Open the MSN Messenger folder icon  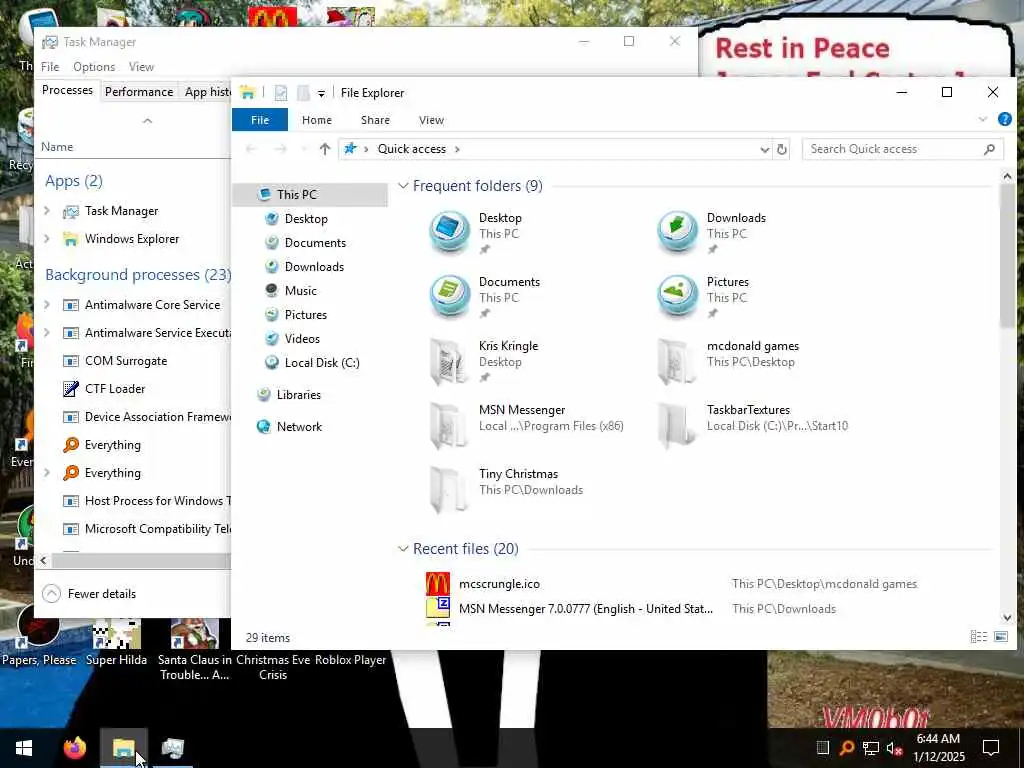pyautogui.click(x=449, y=424)
